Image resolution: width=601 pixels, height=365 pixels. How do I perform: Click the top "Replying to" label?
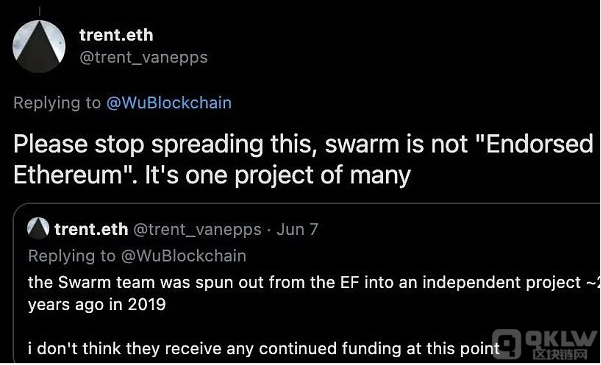[x=57, y=103]
